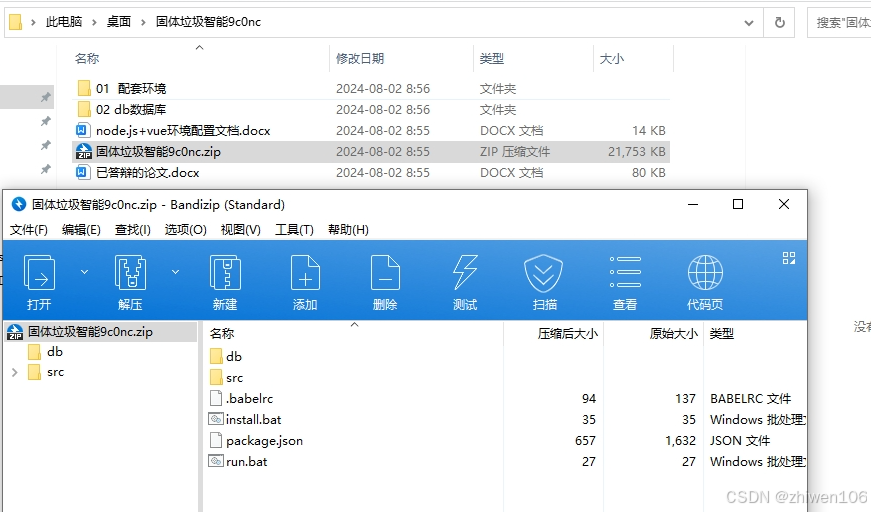Click the Delete (删除) toolbar icon
The width and height of the screenshot is (871, 512).
click(x=385, y=273)
